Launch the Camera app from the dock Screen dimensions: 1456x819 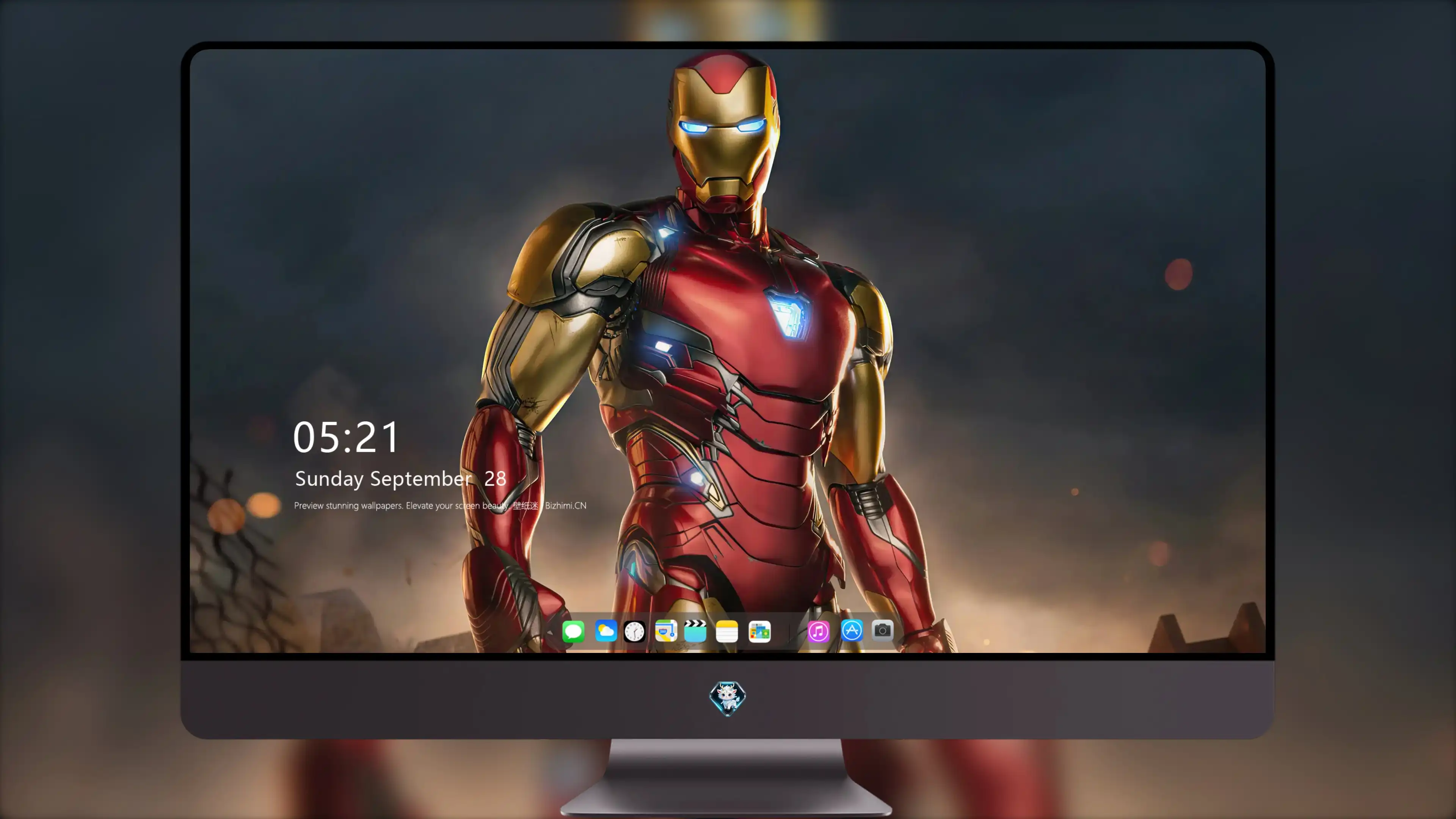882,630
